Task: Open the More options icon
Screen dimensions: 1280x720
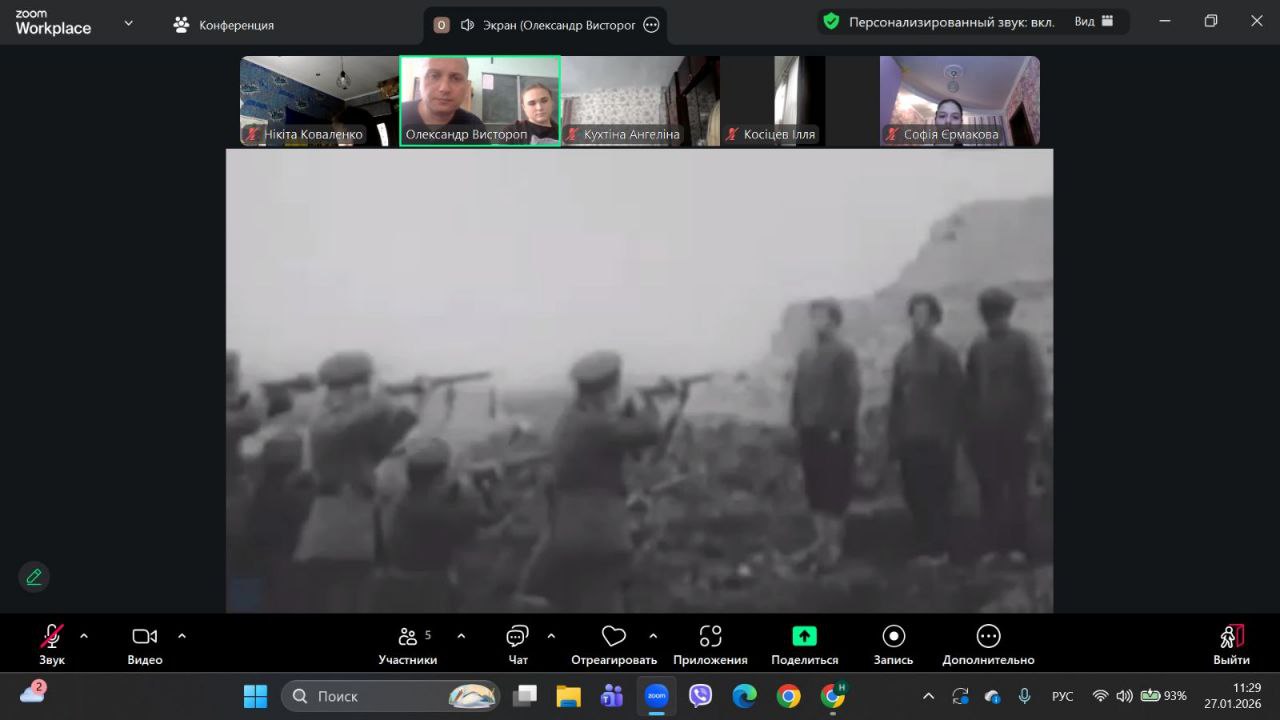Action: [988, 637]
